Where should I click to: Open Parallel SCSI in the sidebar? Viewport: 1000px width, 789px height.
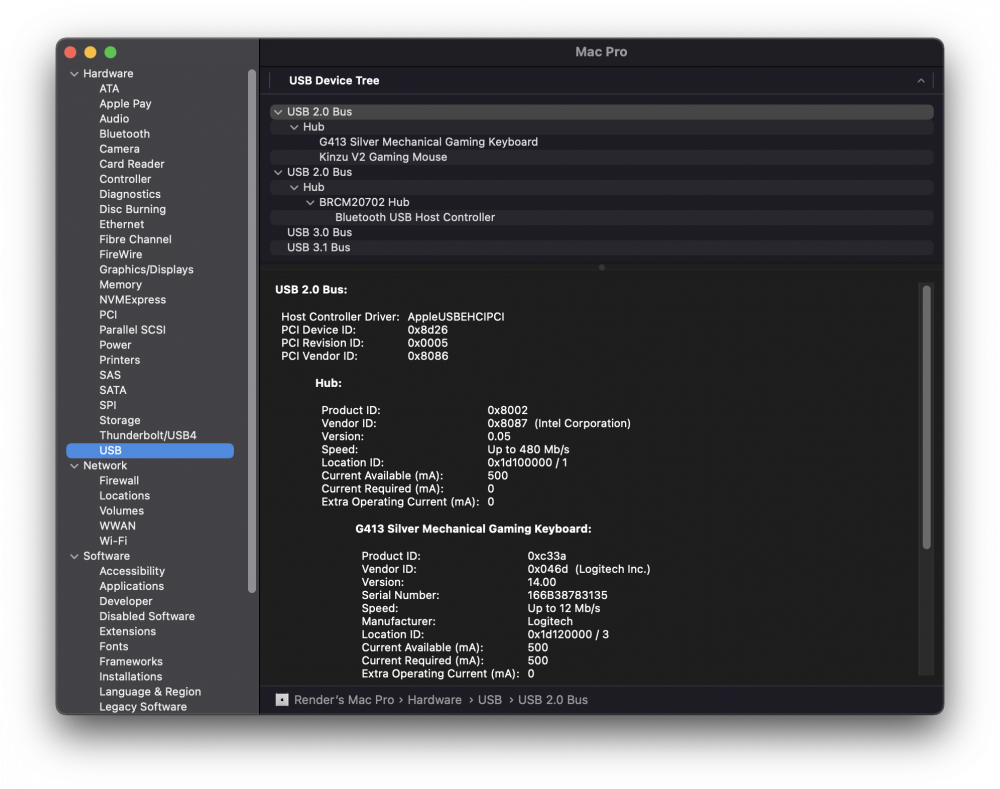[x=132, y=330]
